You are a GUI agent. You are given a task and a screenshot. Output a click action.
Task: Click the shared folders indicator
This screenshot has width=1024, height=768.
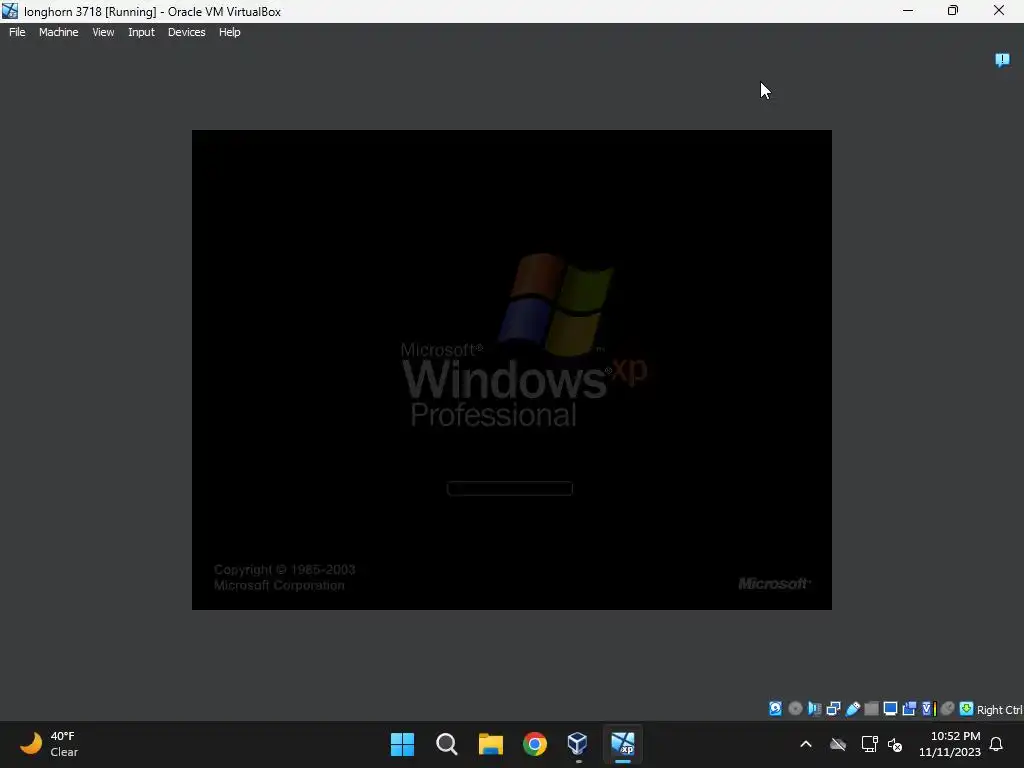(x=871, y=709)
